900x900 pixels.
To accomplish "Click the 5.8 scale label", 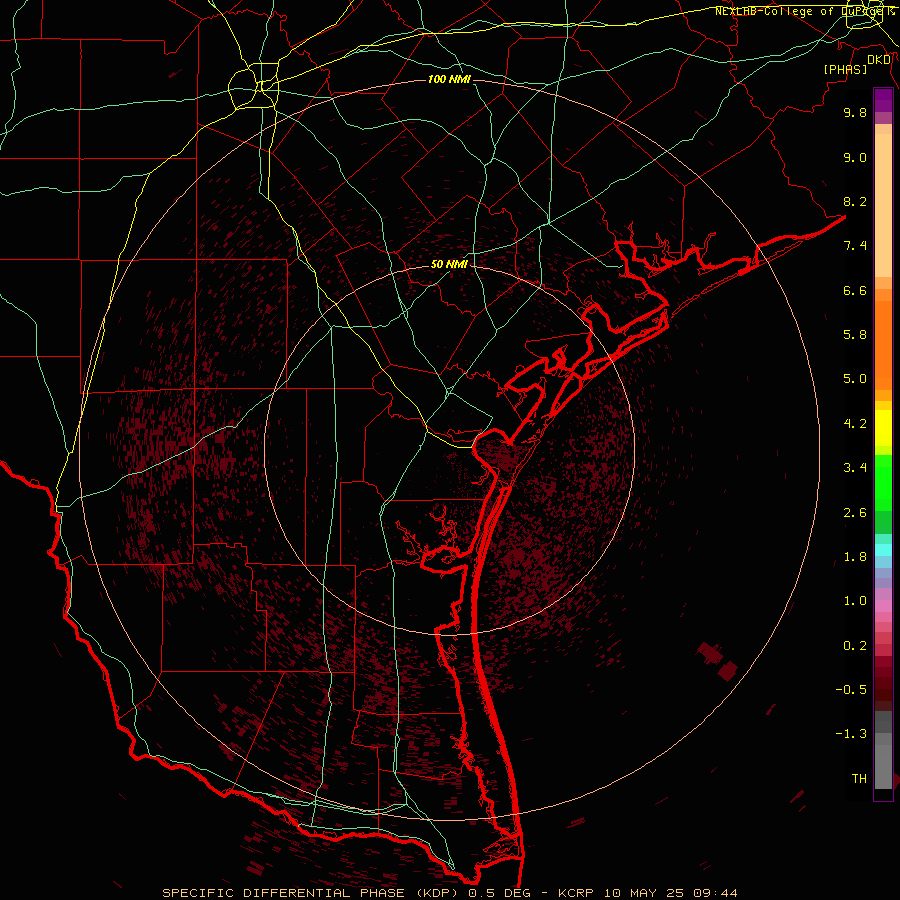I will coord(855,335).
